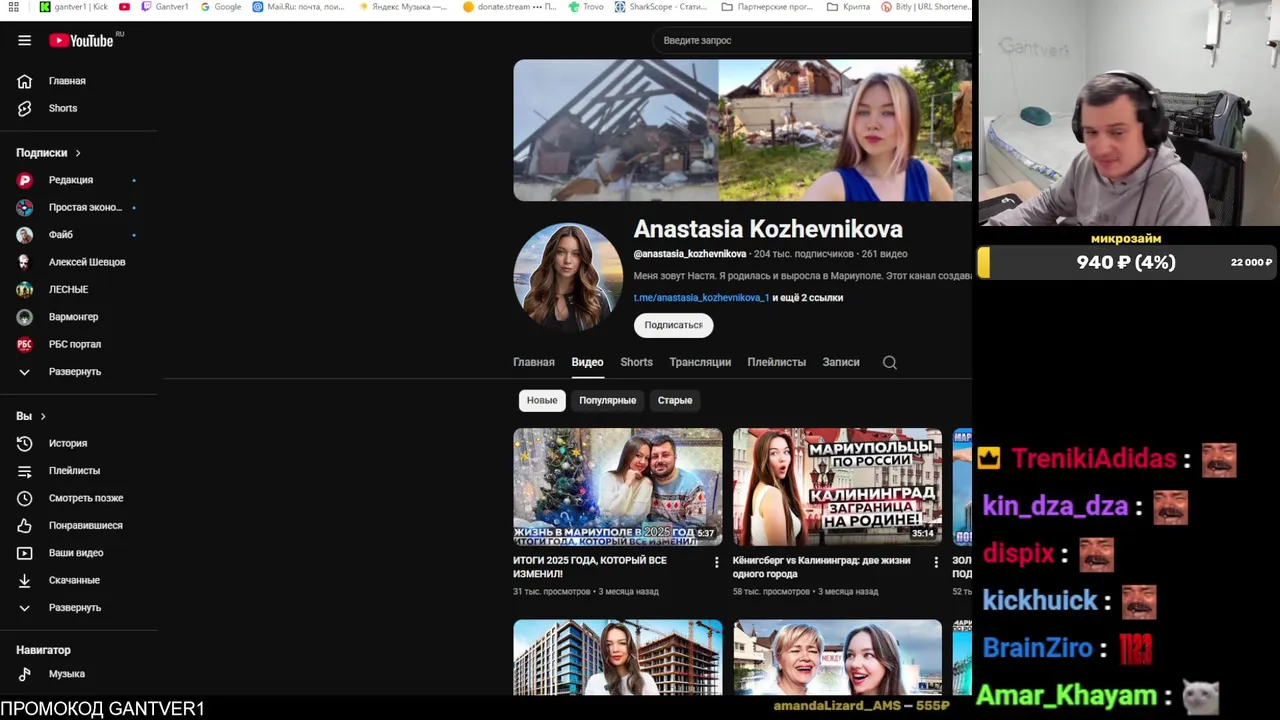
Task: Open the Калининград заграница video thumbnail
Action: [x=837, y=487]
